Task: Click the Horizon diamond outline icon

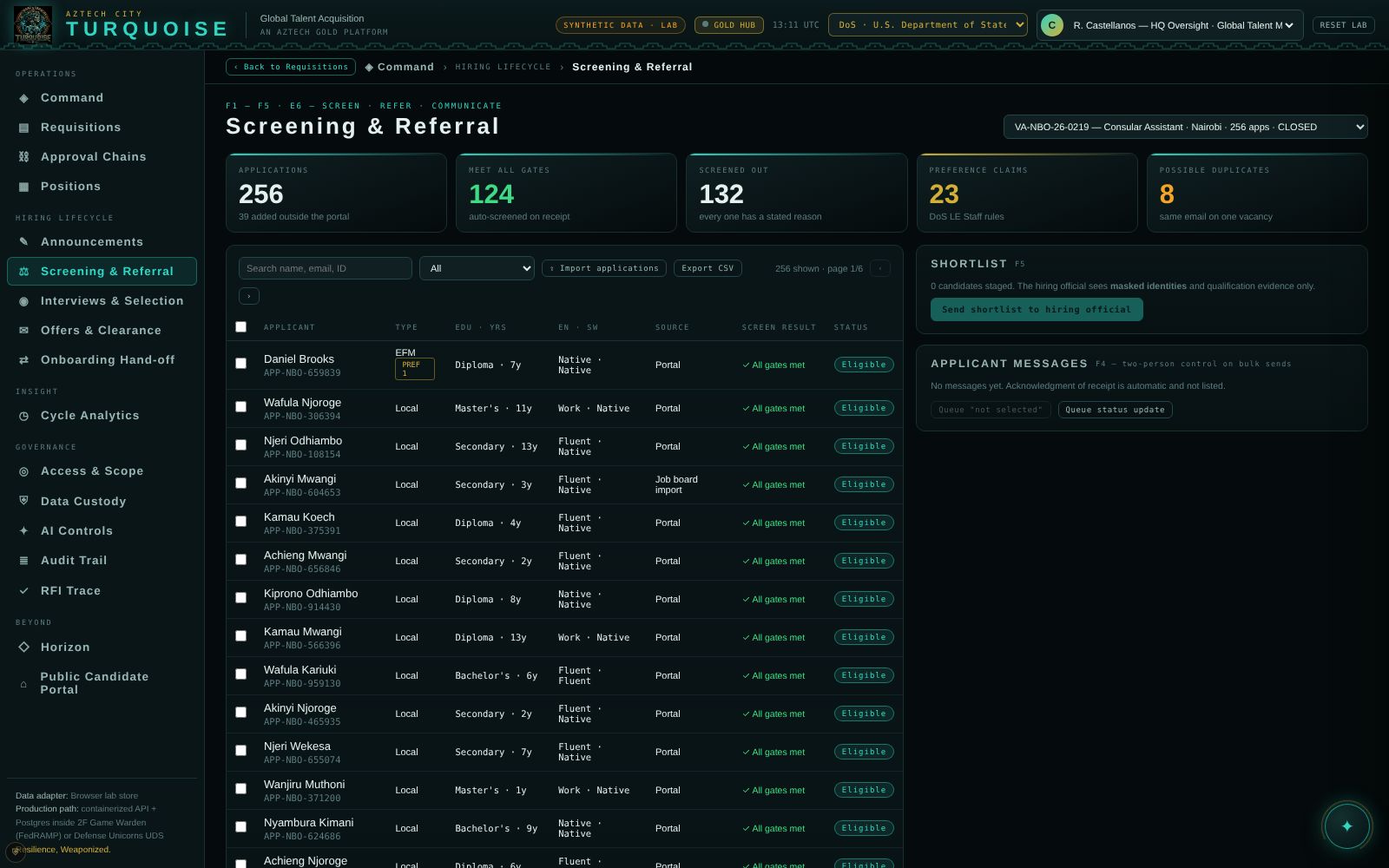Action: tap(23, 648)
